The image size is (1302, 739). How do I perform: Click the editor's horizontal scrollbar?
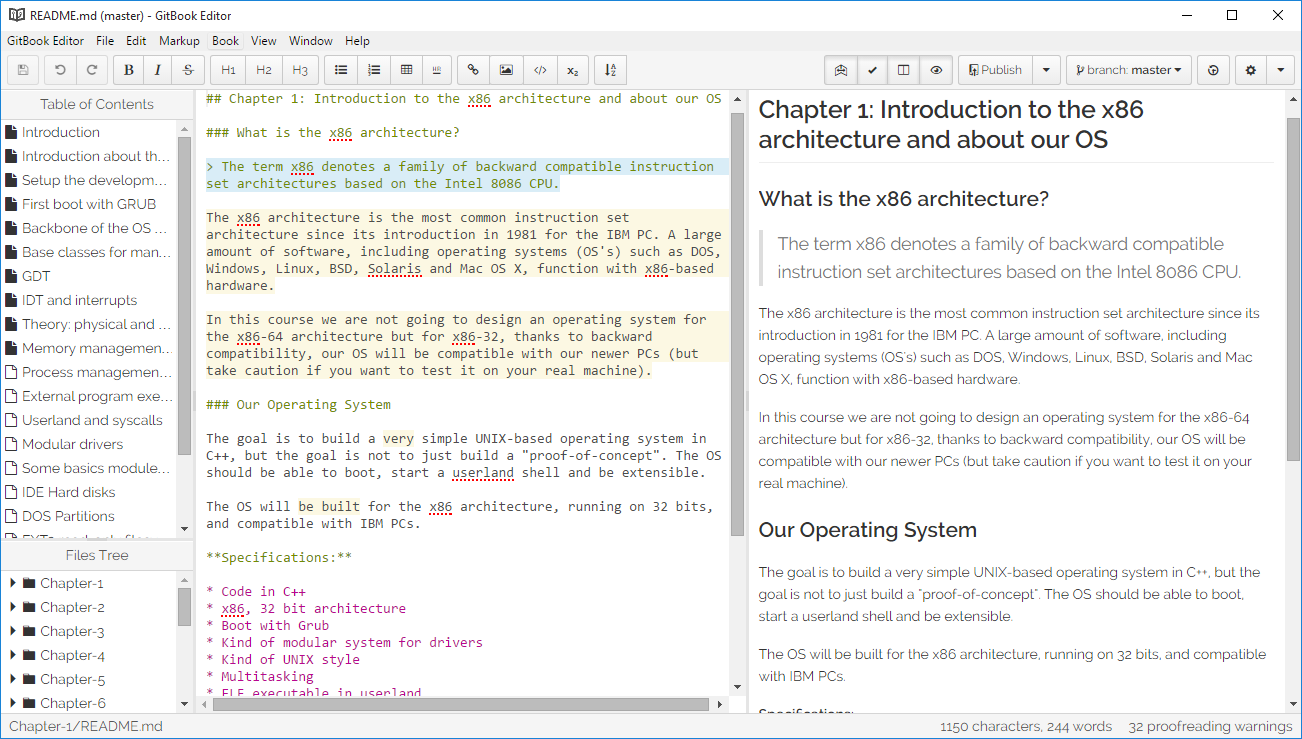click(x=460, y=703)
